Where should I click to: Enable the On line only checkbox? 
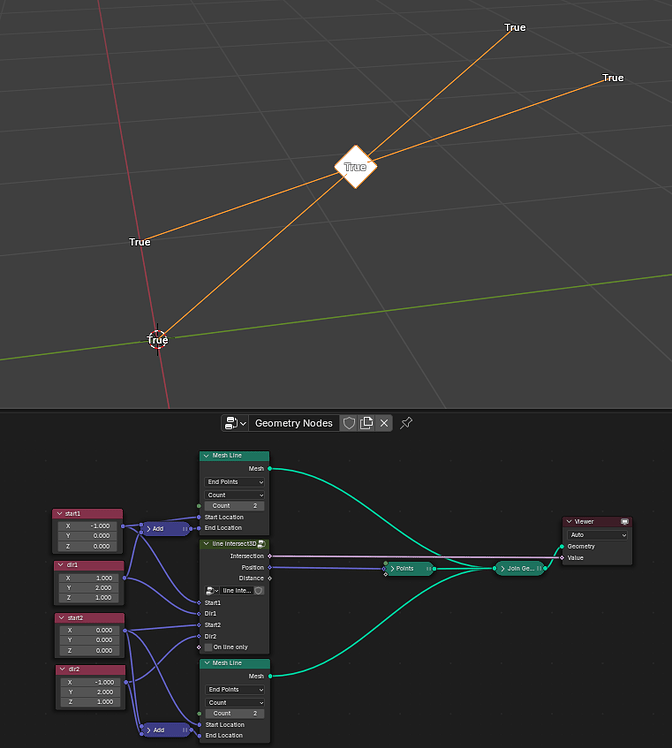point(208,647)
